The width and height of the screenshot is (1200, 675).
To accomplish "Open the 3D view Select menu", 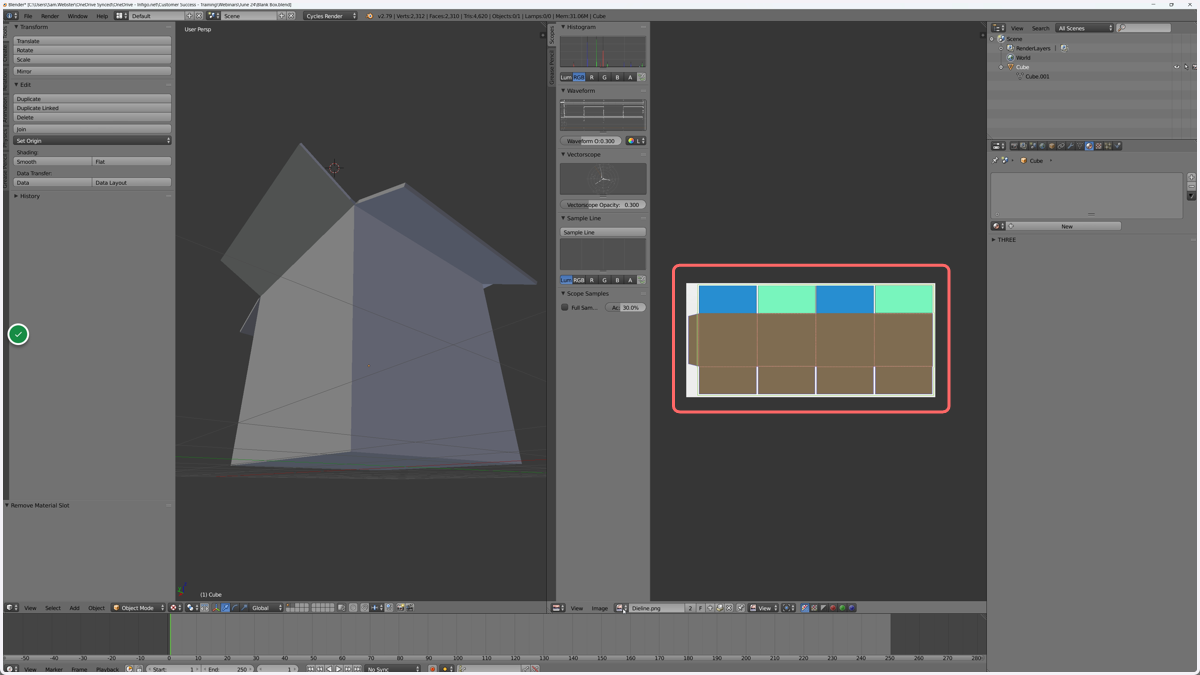I will [x=53, y=607].
